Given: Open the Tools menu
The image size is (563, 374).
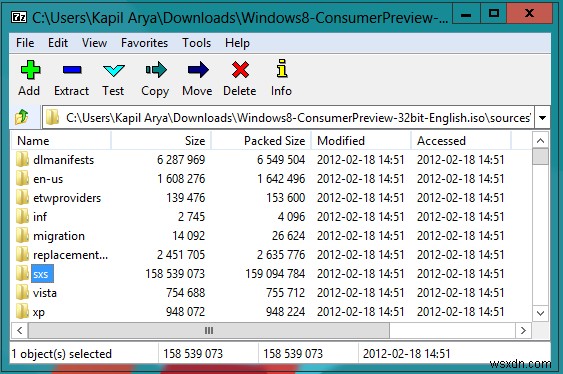Looking at the screenshot, I should click(x=196, y=43).
